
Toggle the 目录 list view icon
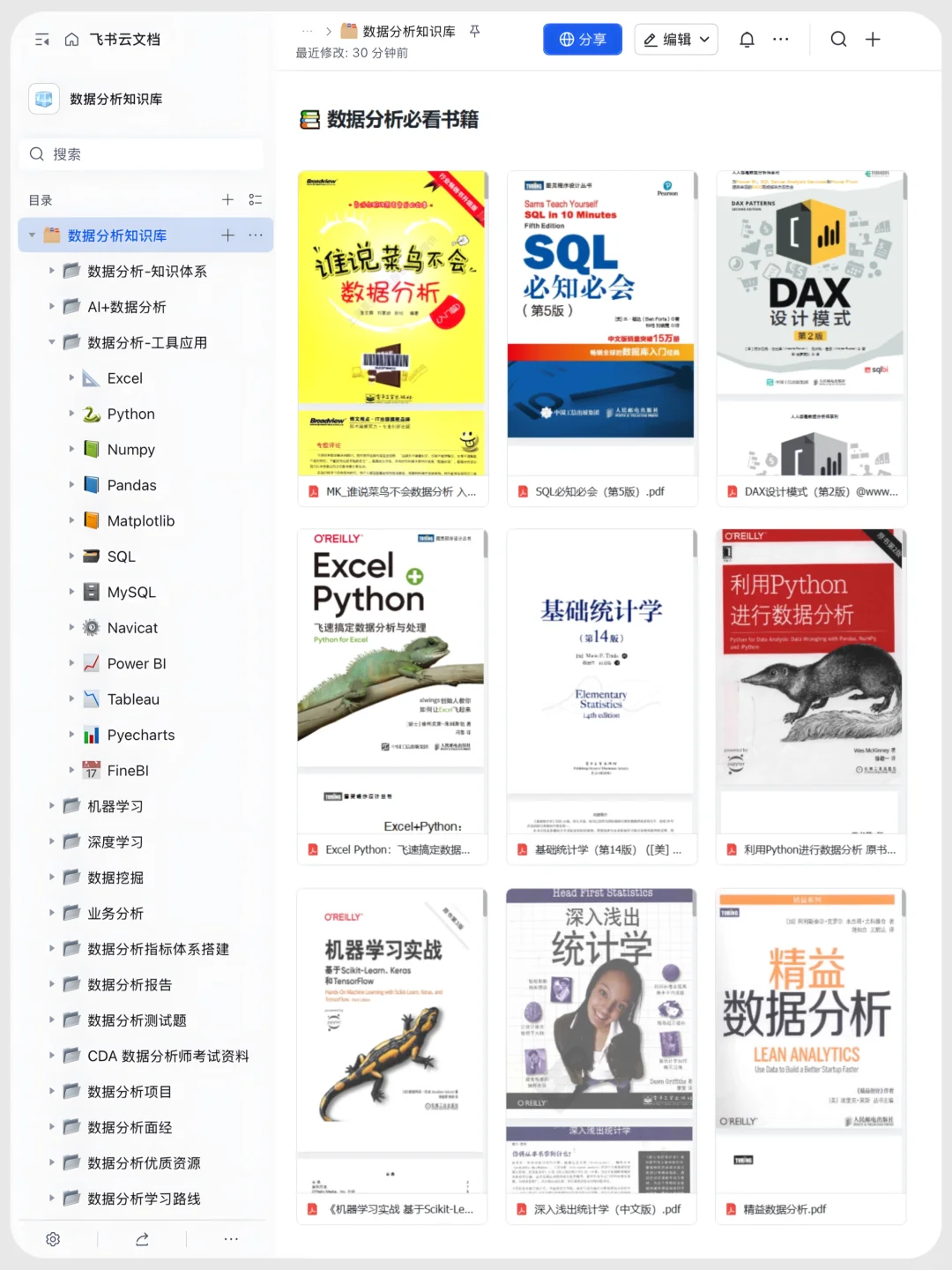click(x=256, y=200)
